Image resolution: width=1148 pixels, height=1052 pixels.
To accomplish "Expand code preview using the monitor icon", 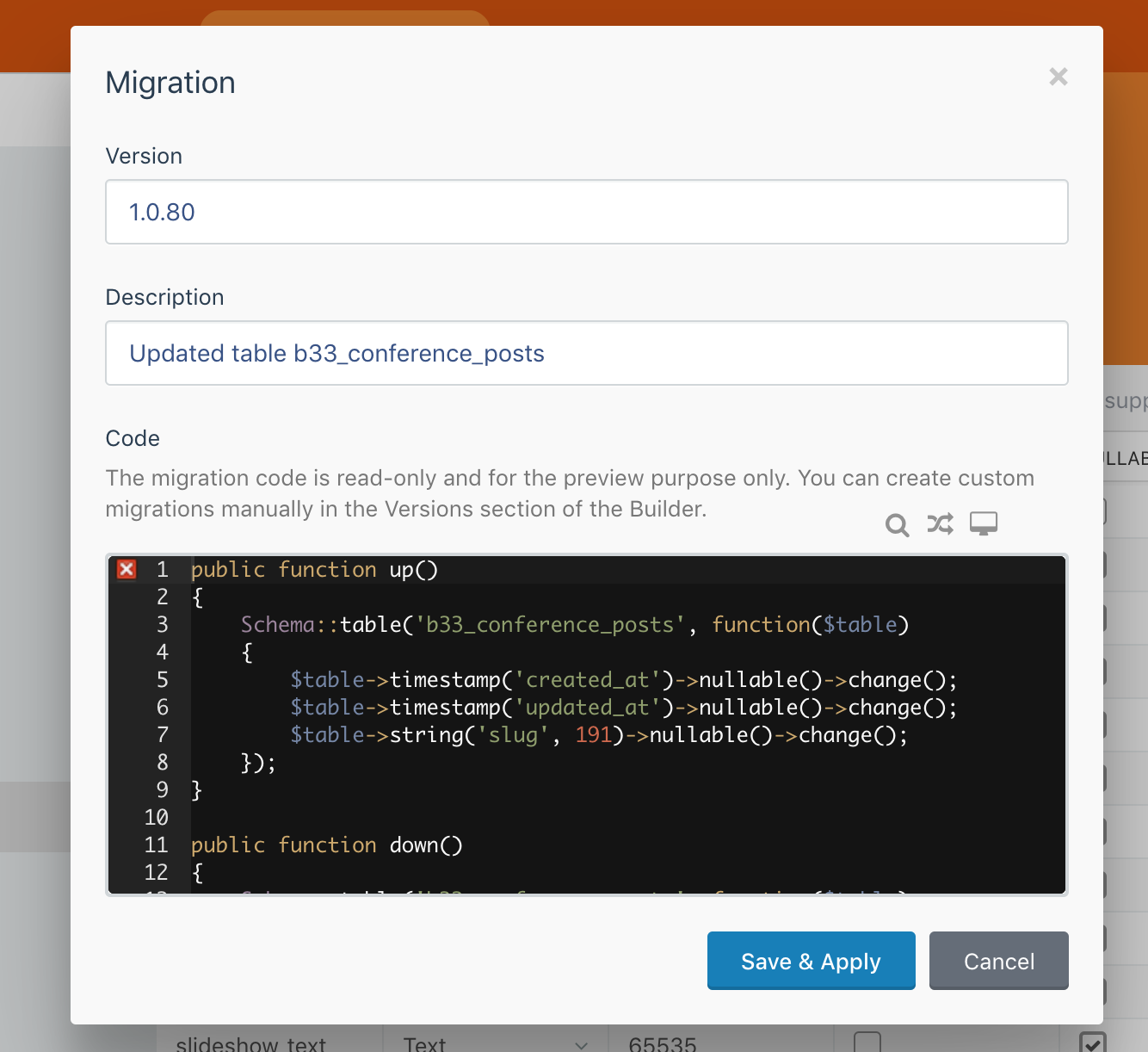I will click(x=983, y=523).
